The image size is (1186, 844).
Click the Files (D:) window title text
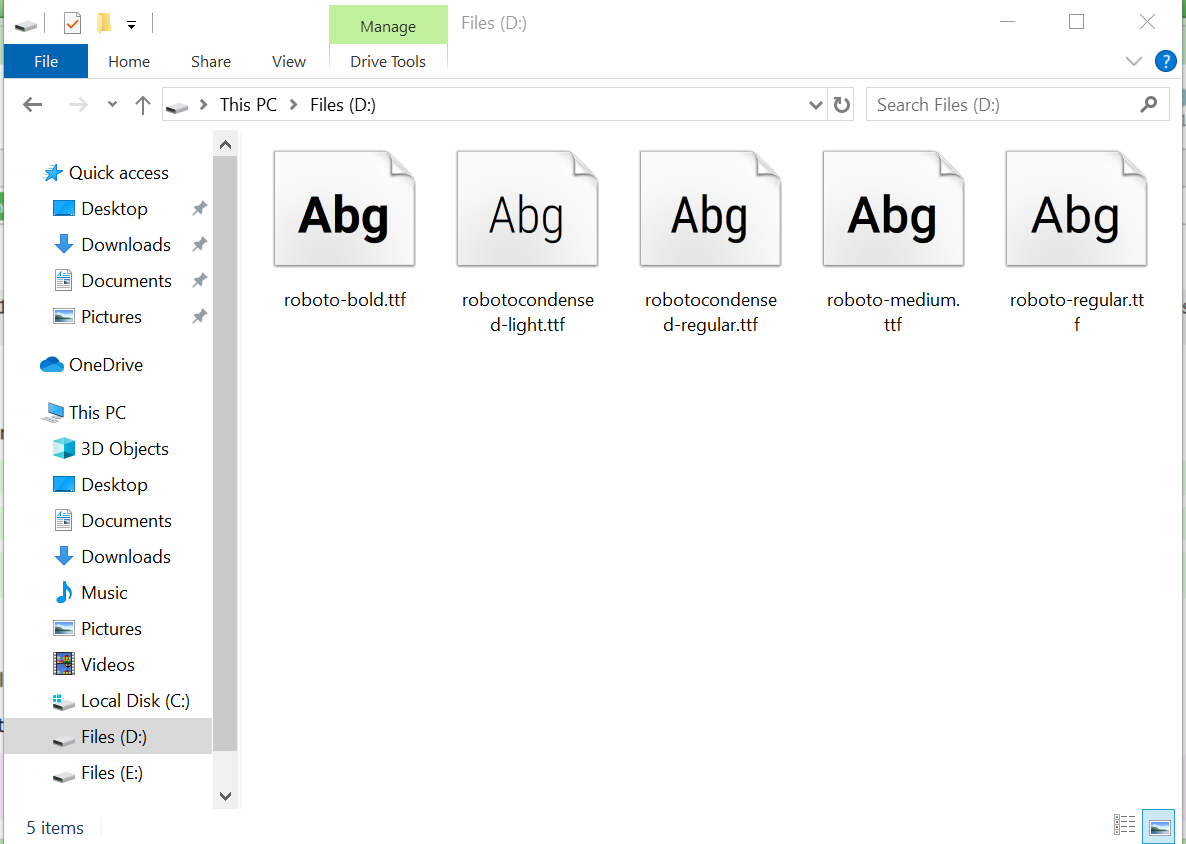494,23
